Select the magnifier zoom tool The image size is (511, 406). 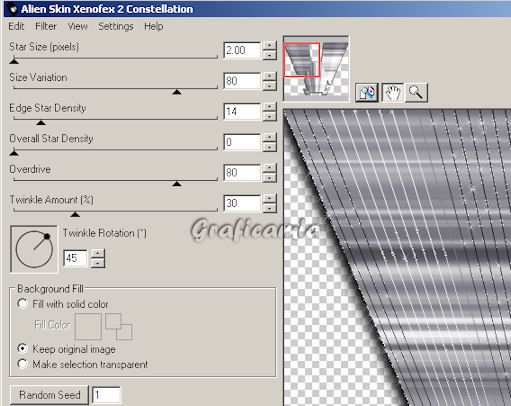(x=416, y=92)
